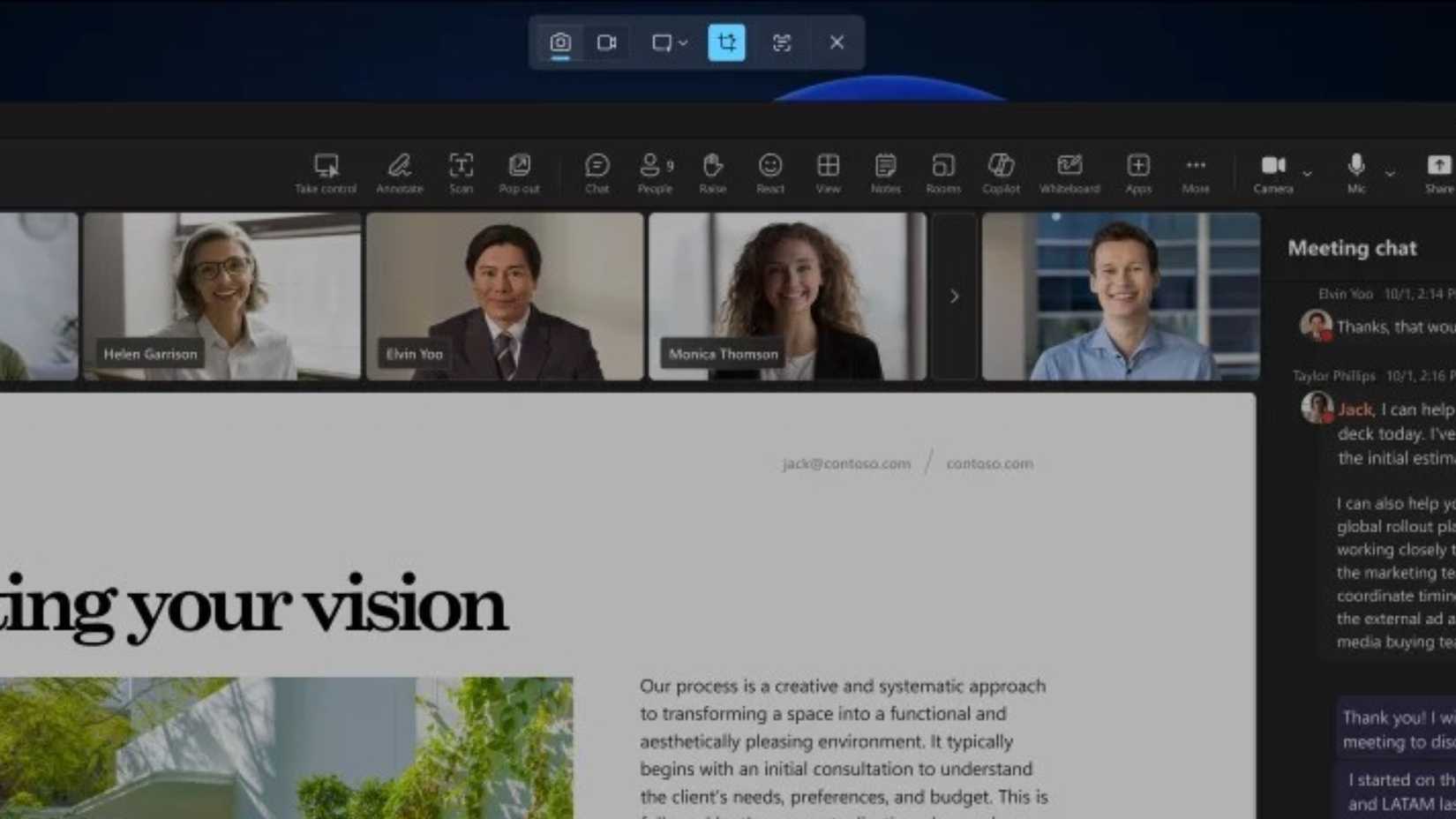Viewport: 1456px width, 819px height.
Task: Open the More options menu
Action: click(1196, 173)
